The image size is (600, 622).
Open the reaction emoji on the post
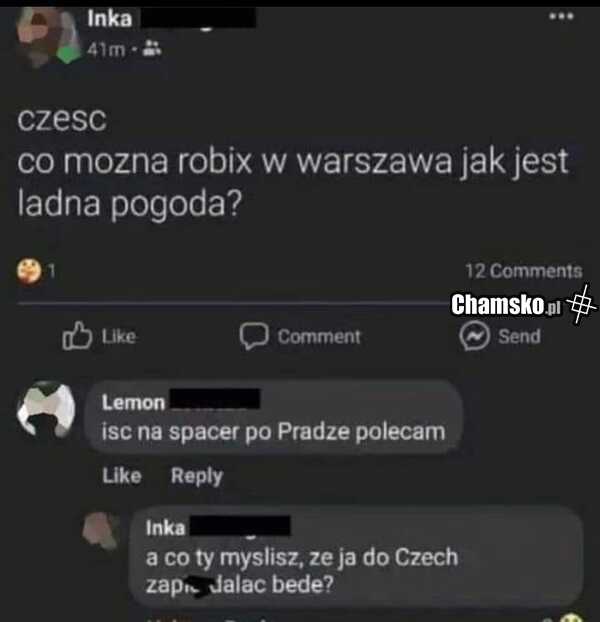[29, 271]
